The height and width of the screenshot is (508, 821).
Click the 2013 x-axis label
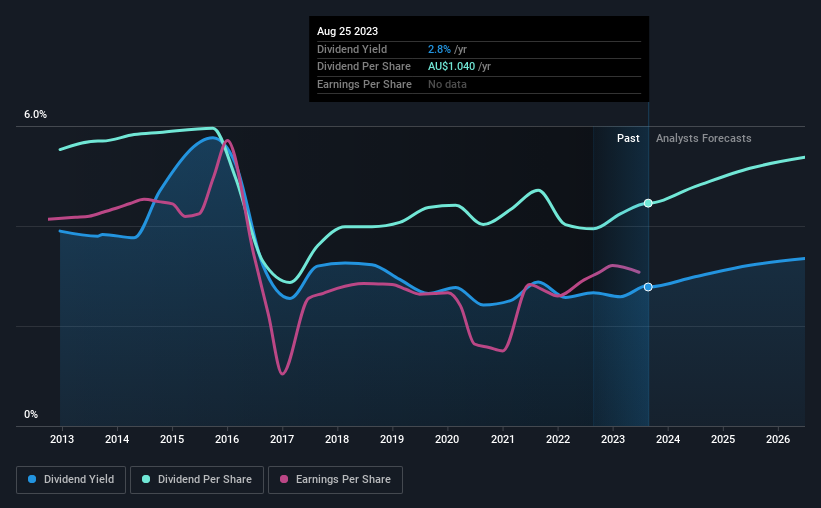click(62, 439)
